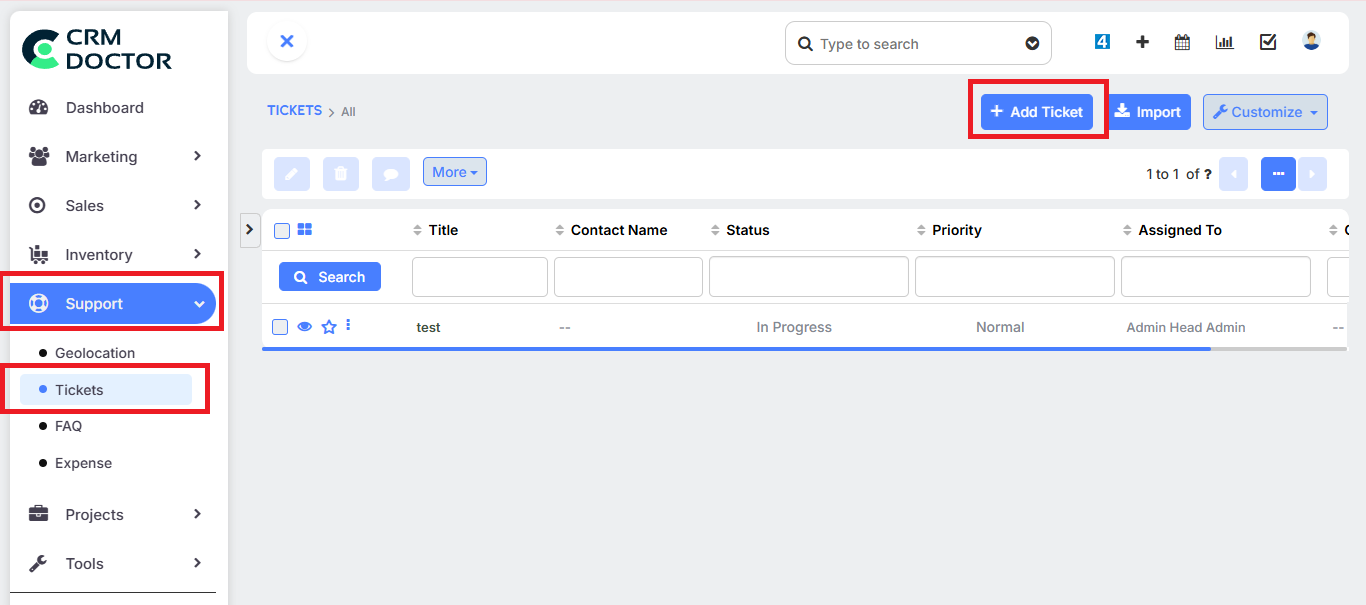This screenshot has width=1366, height=605.
Task: Check the test ticket row checkbox
Action: tap(280, 327)
